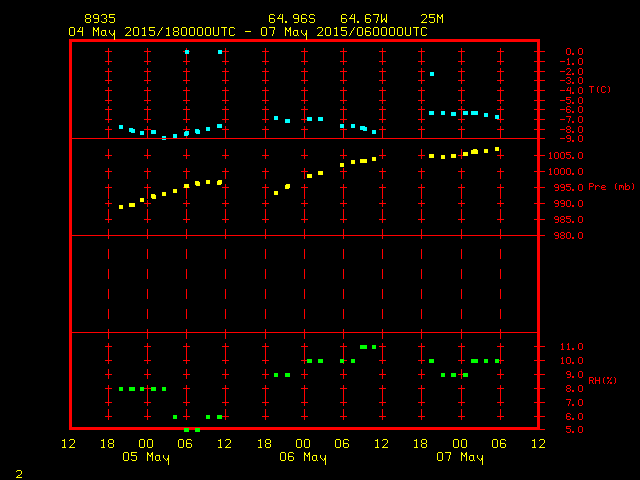The width and height of the screenshot is (640, 480).
Task: Click RH axis value '5.0'
Action: [574, 430]
